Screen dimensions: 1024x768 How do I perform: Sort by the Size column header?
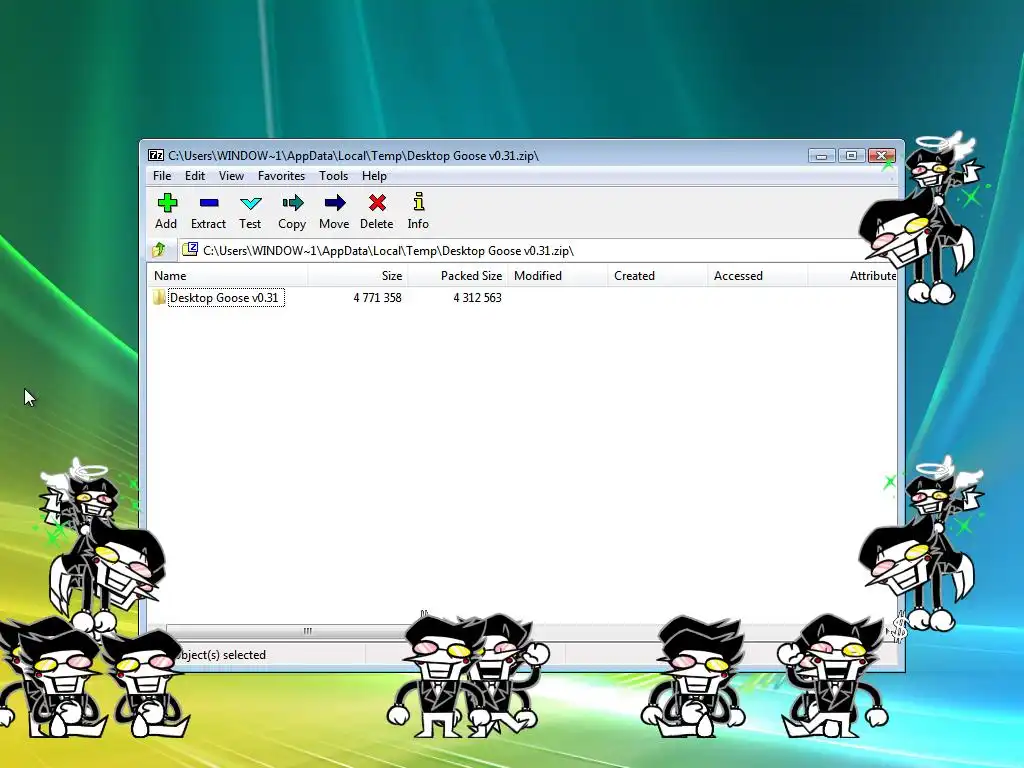[357, 276]
